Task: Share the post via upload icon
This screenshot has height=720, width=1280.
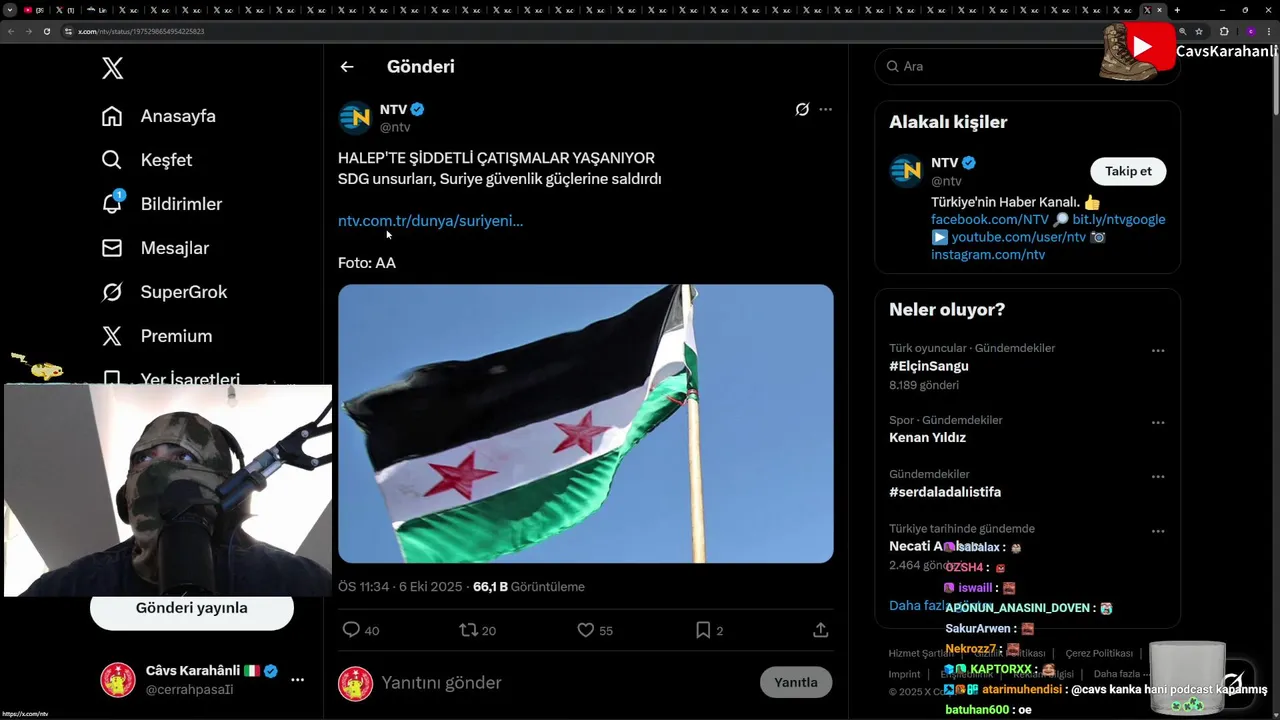Action: (820, 630)
